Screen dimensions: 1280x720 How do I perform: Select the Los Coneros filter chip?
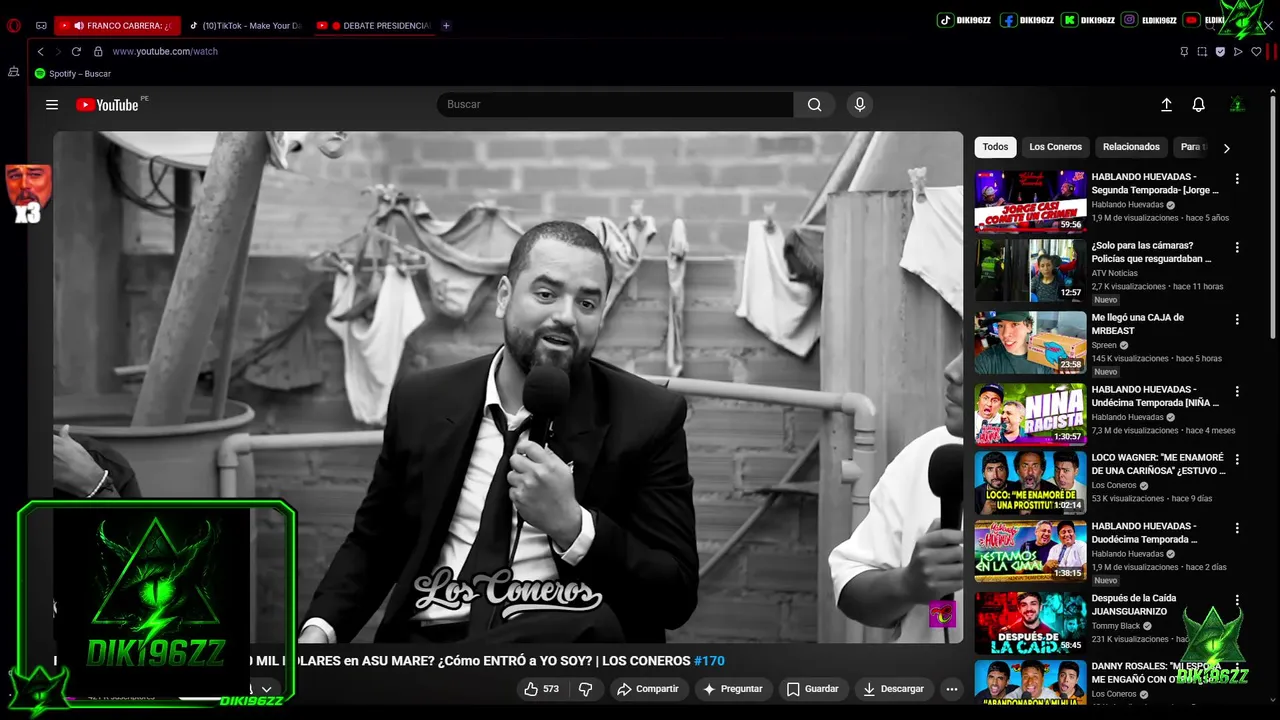click(x=1055, y=147)
